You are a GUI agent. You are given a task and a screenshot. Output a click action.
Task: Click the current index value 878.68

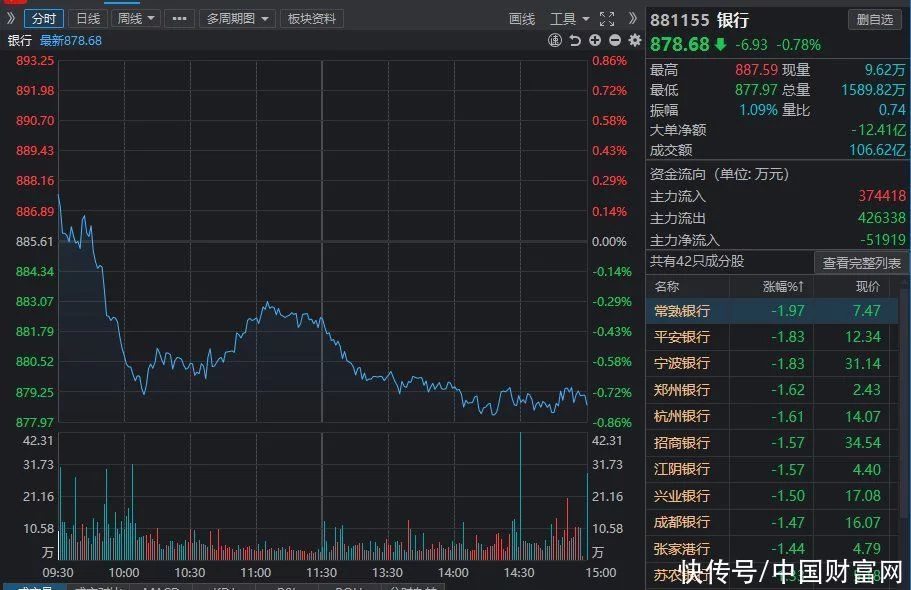[x=679, y=45]
